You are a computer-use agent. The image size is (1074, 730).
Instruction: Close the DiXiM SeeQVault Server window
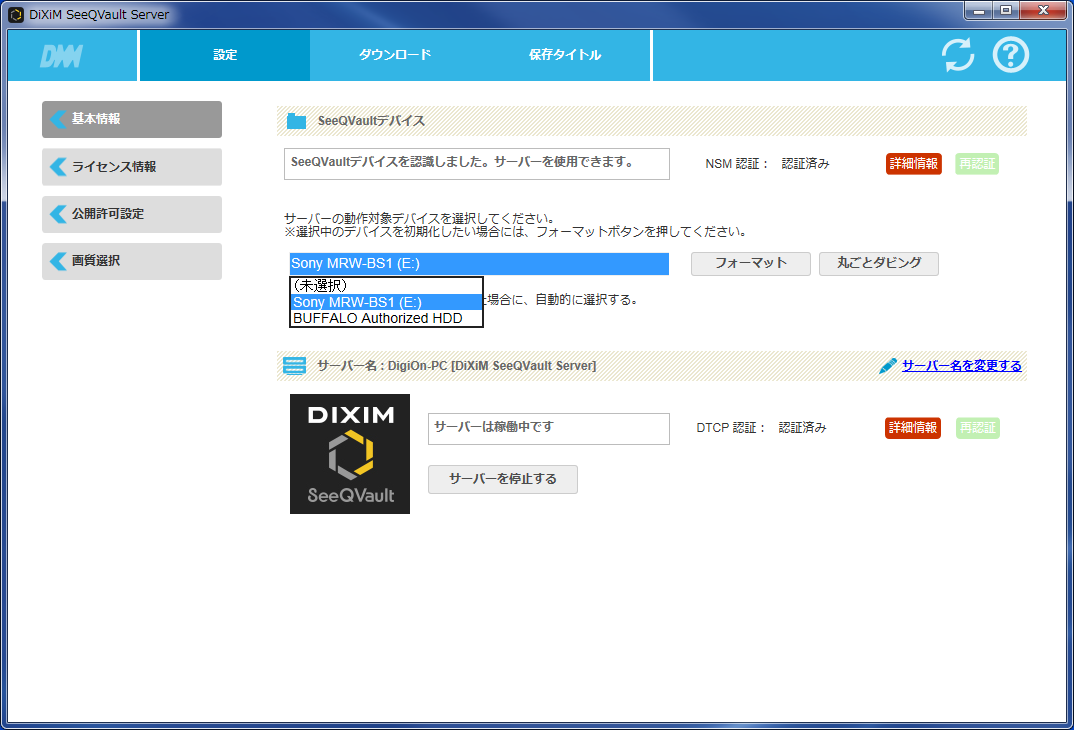point(1043,10)
